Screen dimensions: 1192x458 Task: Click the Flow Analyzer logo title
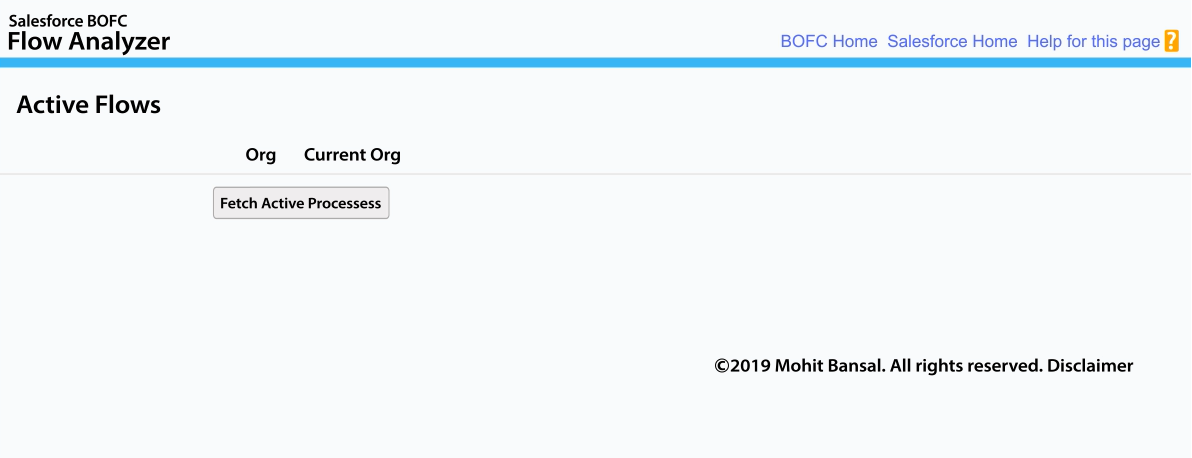click(x=89, y=41)
